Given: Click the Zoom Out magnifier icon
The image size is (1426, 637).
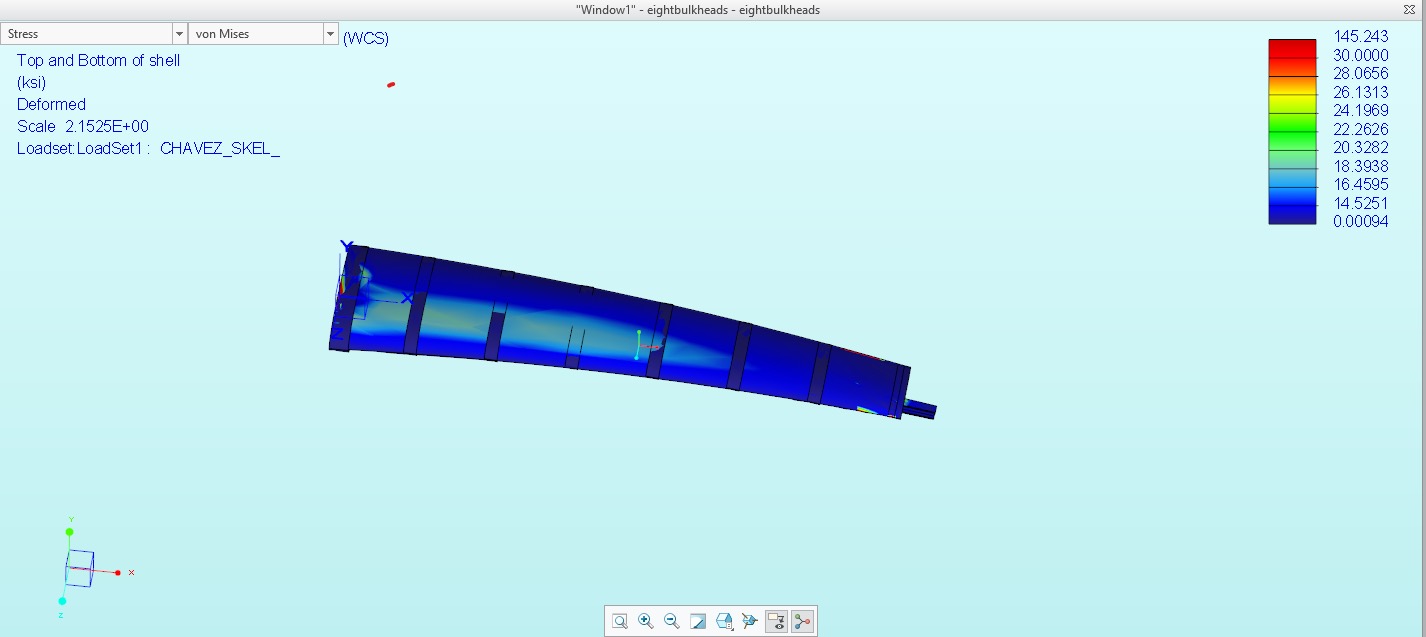Looking at the screenshot, I should [672, 621].
